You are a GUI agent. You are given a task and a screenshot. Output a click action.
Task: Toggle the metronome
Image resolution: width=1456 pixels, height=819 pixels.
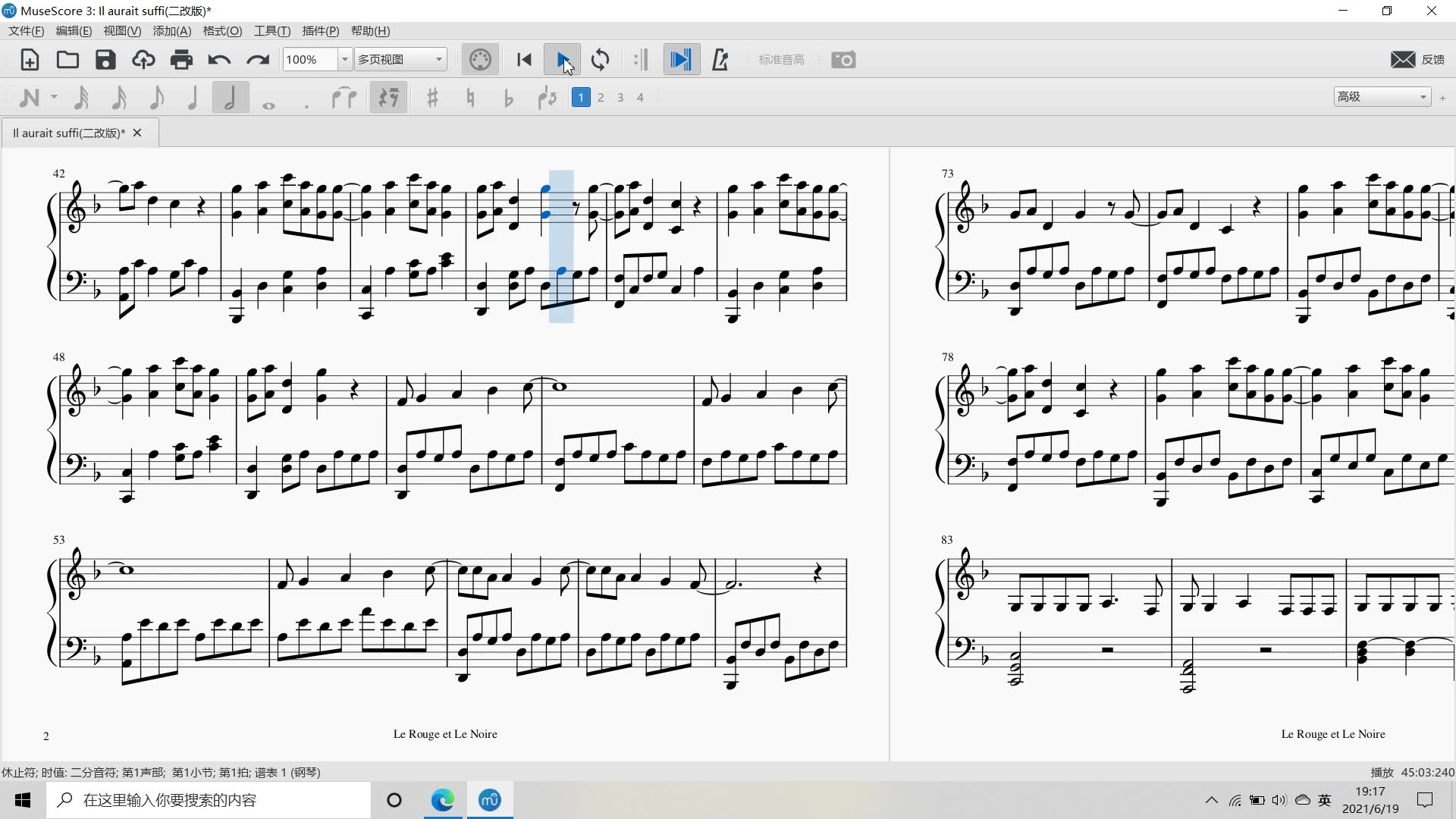coord(720,60)
